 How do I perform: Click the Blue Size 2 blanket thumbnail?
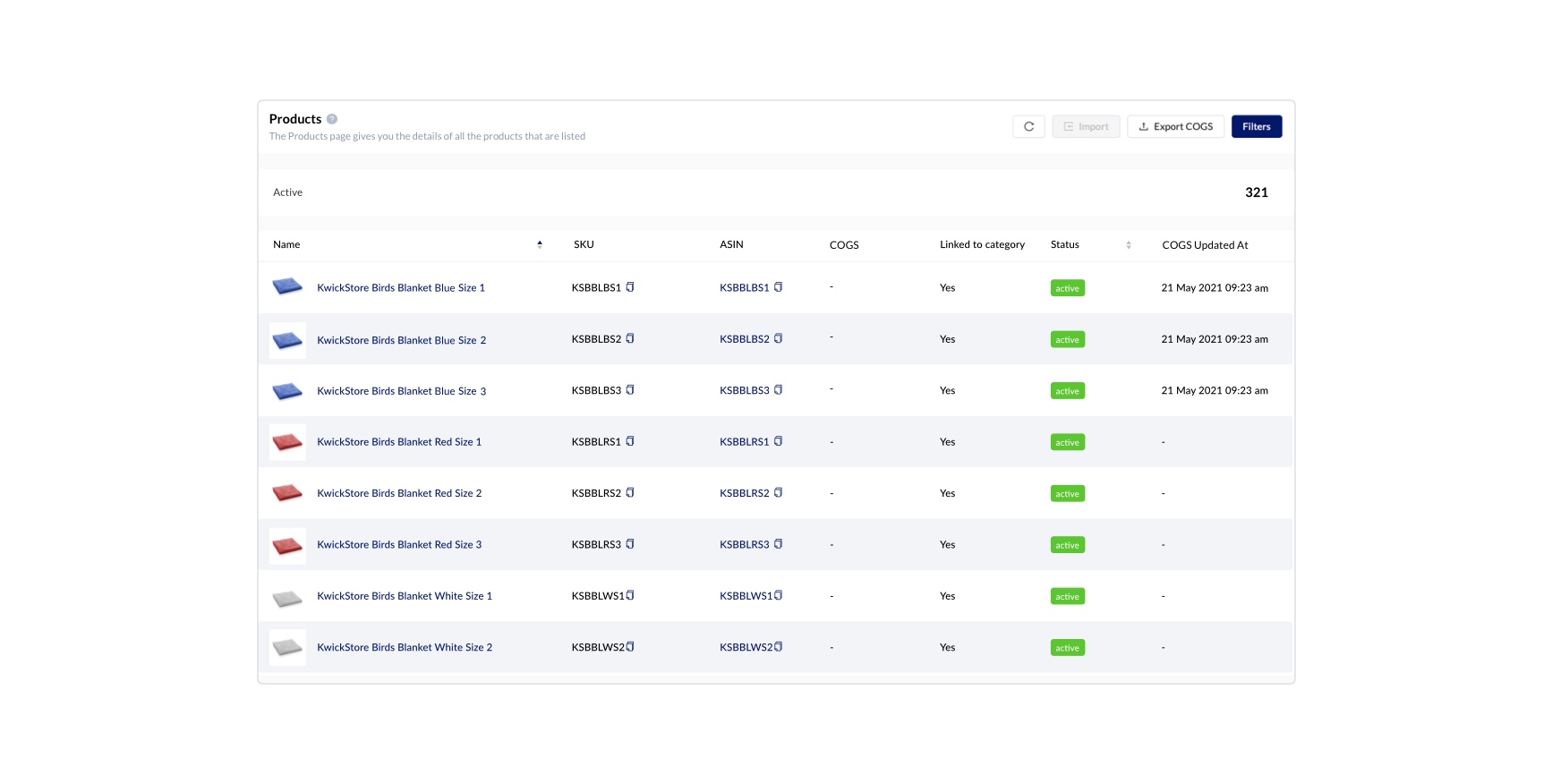pos(287,340)
